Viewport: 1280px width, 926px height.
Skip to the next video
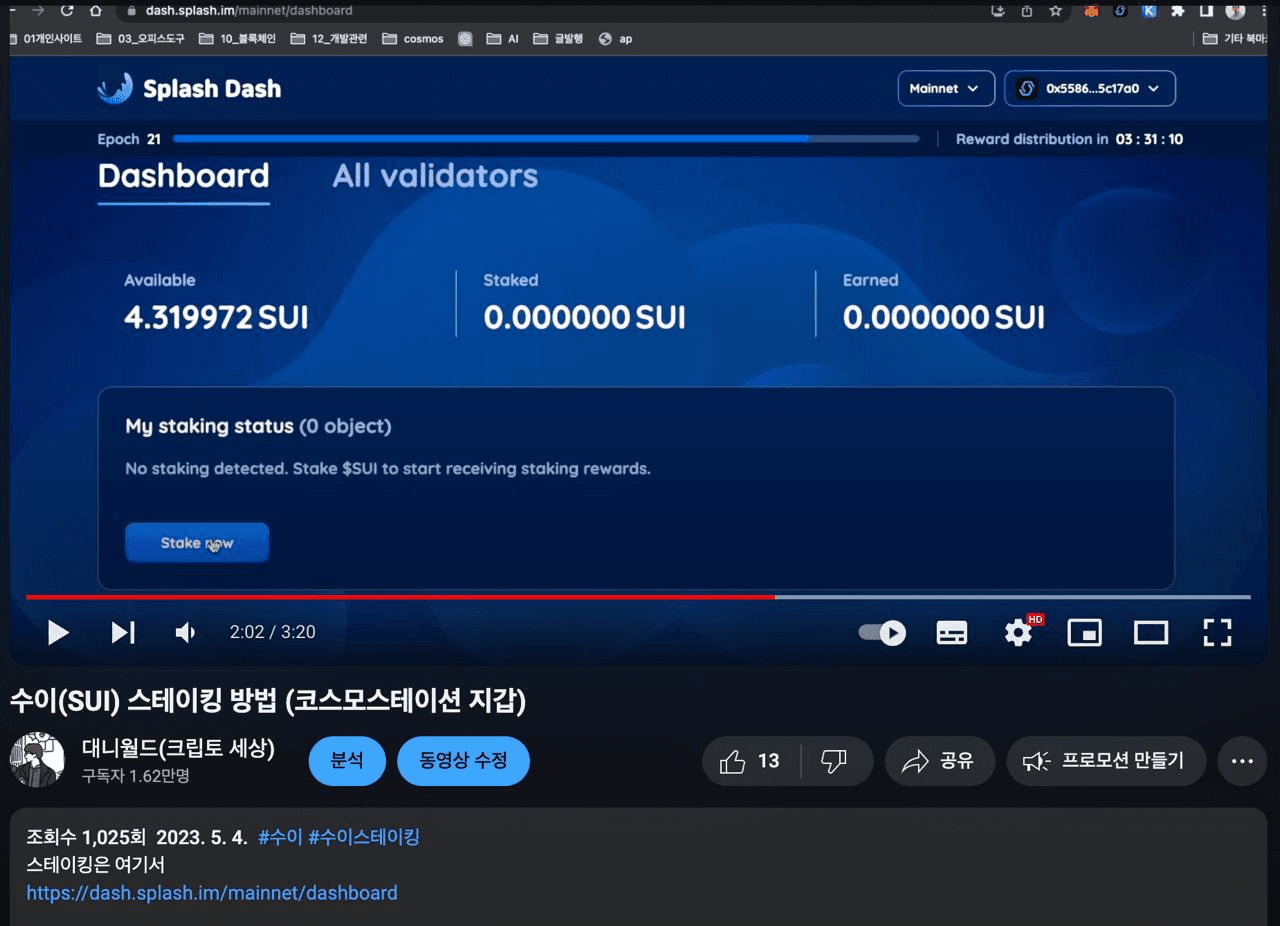[x=123, y=632]
